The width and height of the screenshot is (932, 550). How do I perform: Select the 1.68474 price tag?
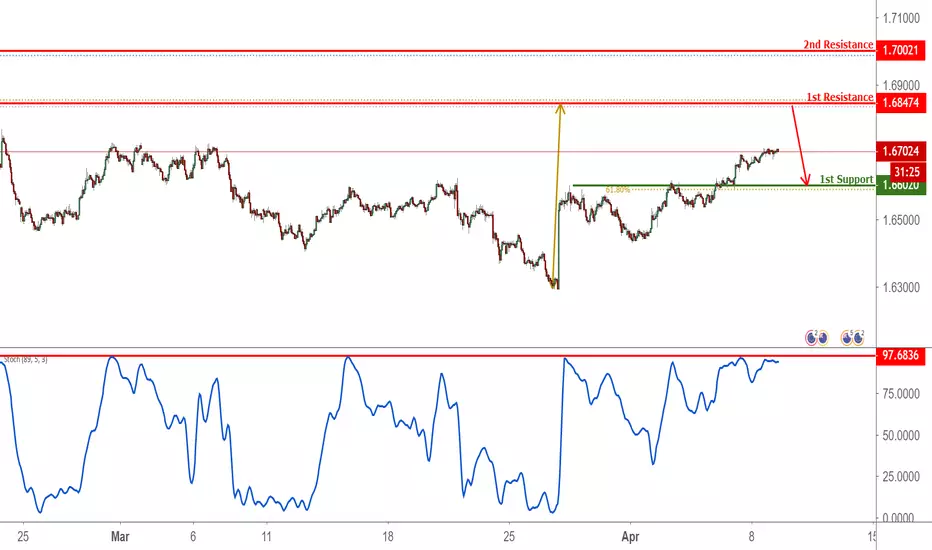[x=900, y=102]
